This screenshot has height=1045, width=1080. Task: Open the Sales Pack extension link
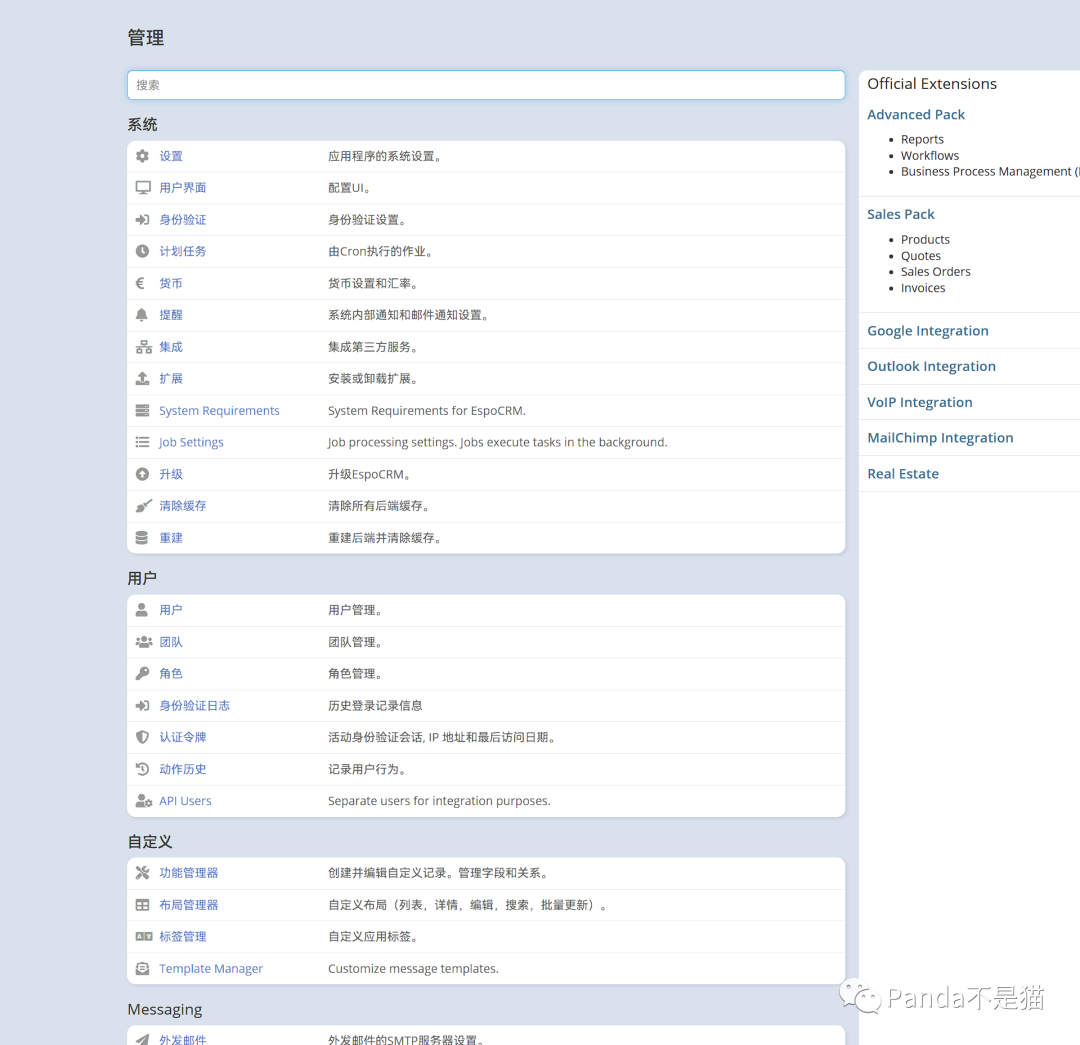[x=900, y=214]
